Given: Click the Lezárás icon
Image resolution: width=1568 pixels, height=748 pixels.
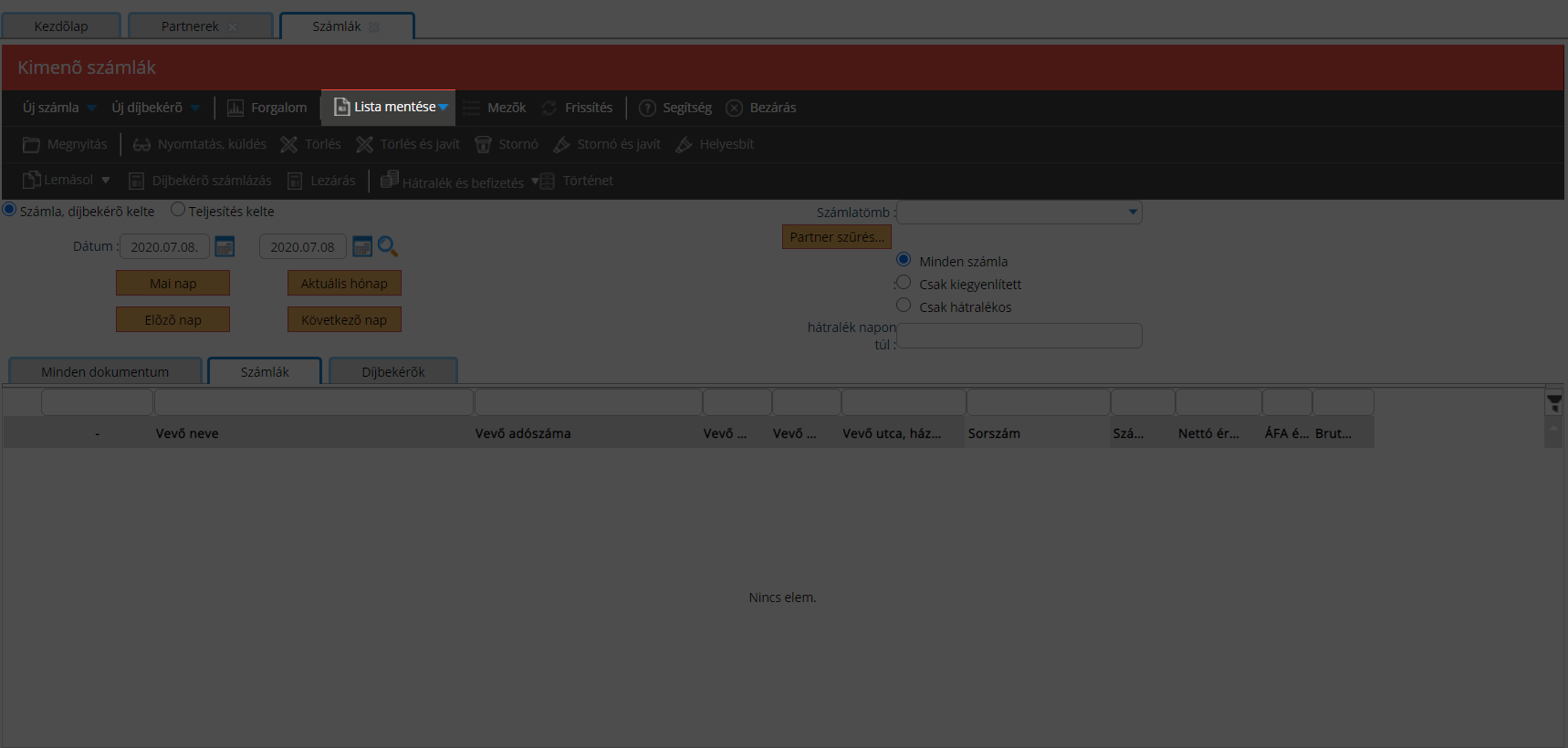Looking at the screenshot, I should point(295,181).
